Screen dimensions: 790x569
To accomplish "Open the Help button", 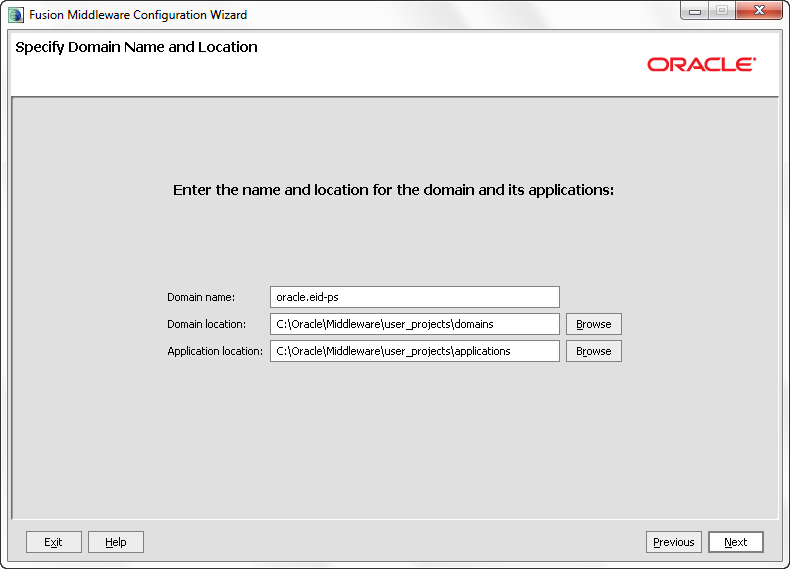I will coord(116,542).
